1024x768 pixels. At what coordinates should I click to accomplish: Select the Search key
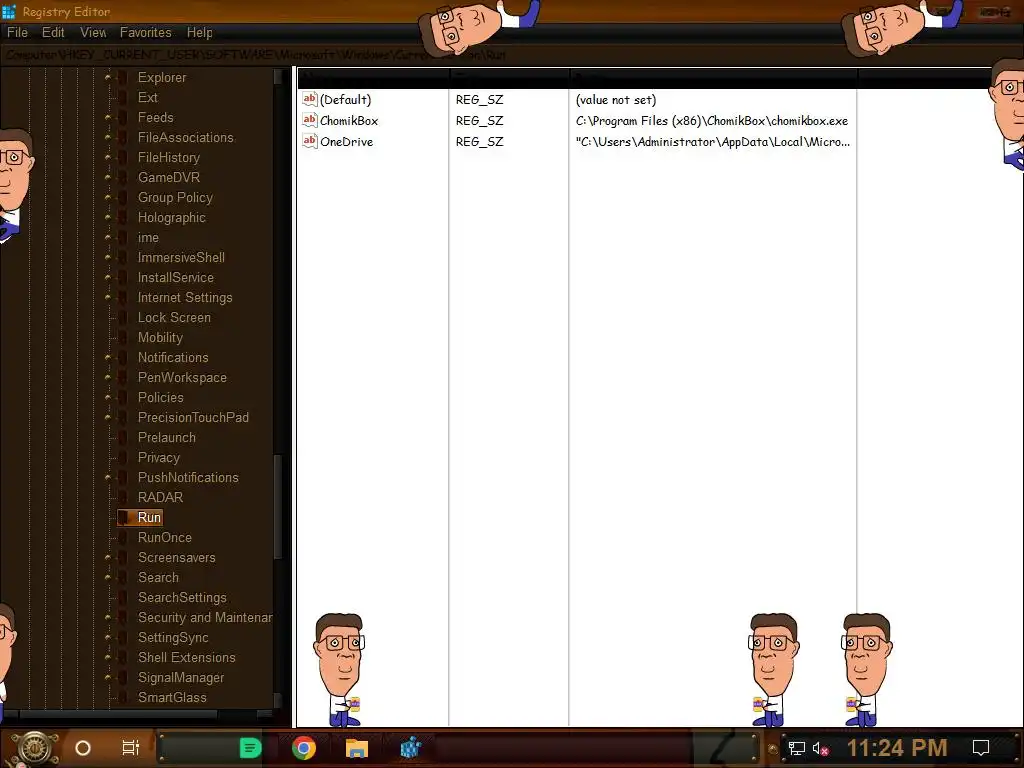tap(158, 577)
